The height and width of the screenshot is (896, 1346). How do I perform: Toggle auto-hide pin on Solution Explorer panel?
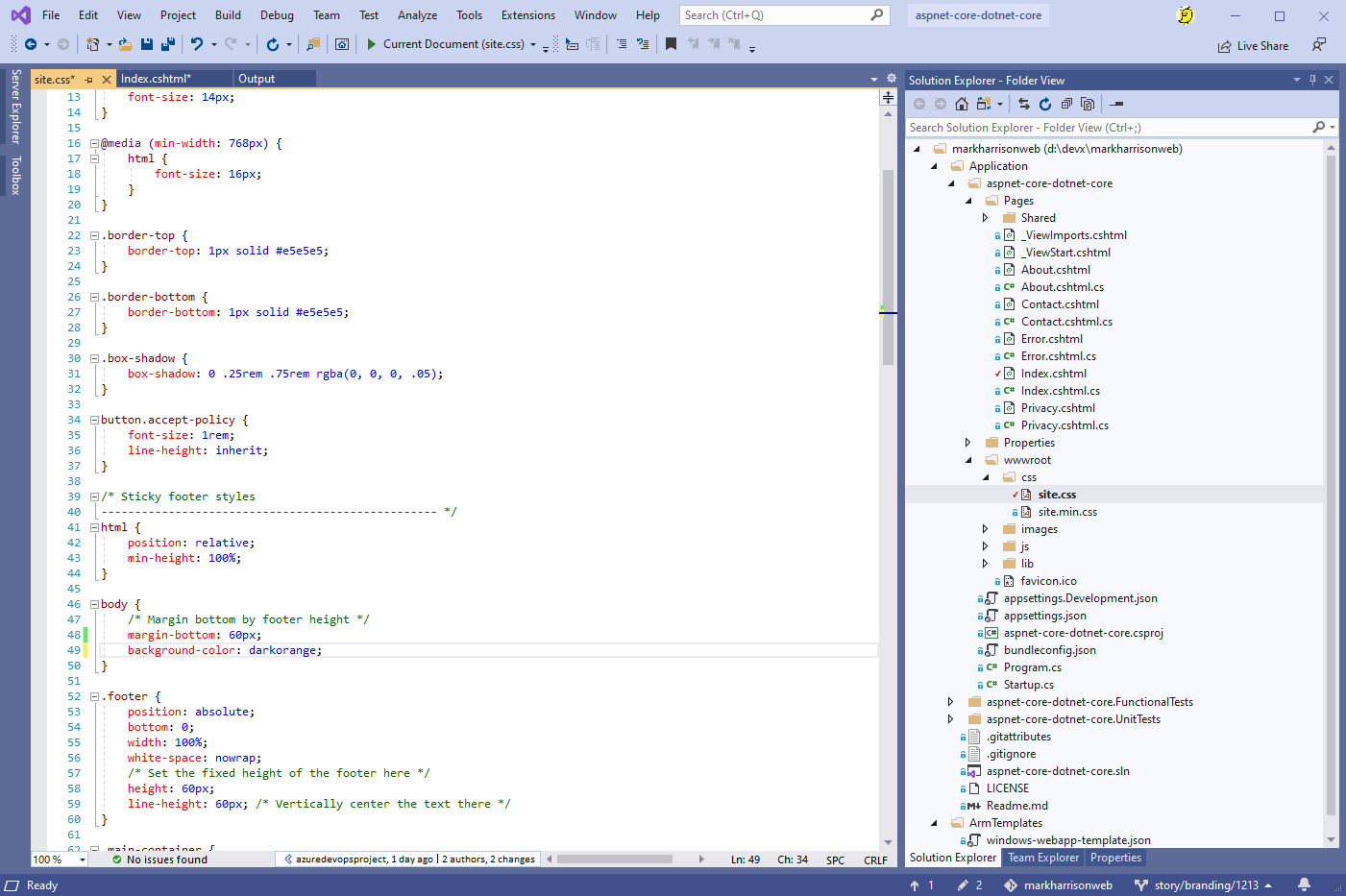point(1312,80)
